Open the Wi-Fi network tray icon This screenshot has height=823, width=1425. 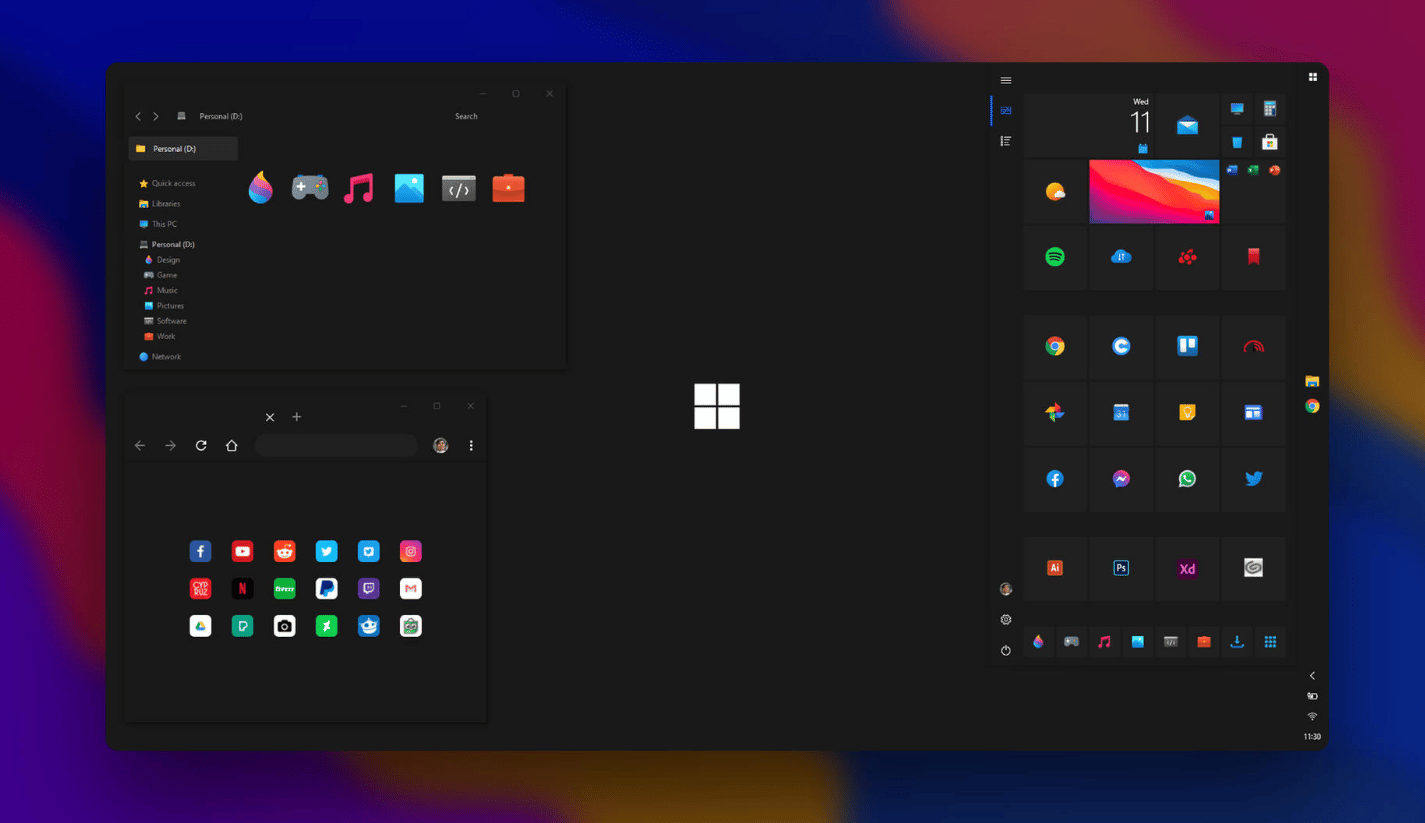[1312, 716]
